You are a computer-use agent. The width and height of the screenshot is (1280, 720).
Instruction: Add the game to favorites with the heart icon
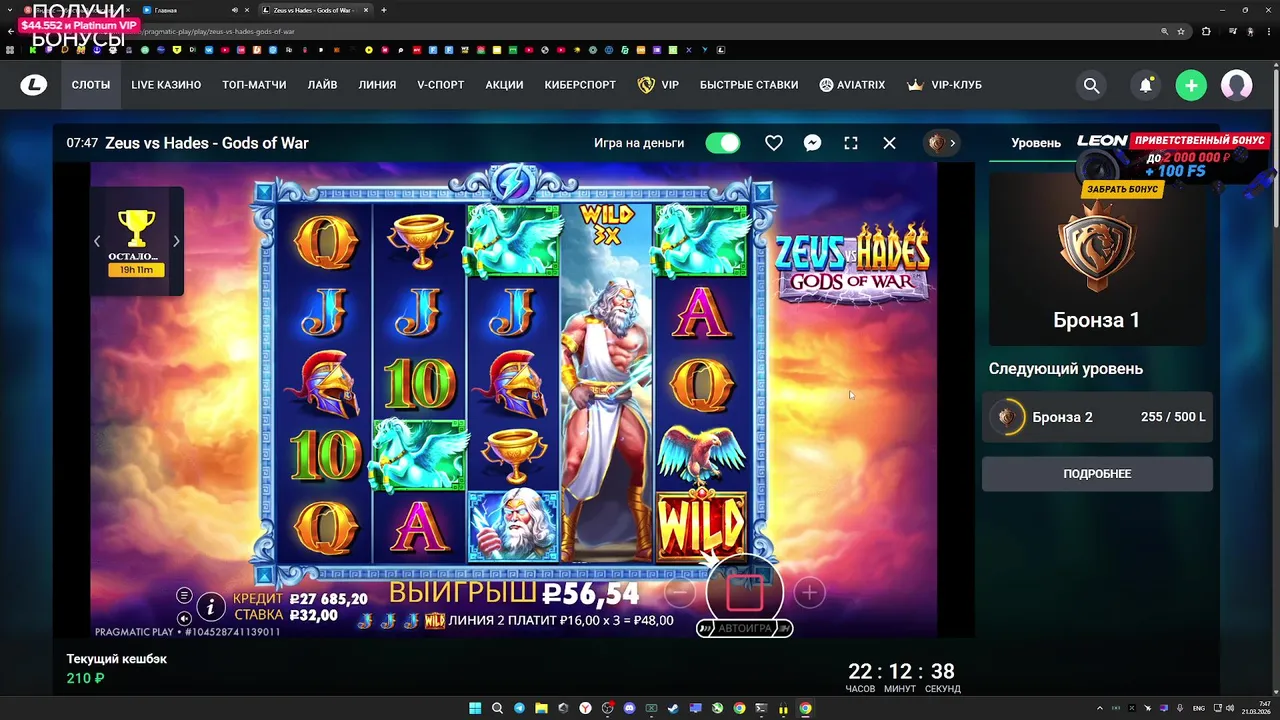[774, 143]
